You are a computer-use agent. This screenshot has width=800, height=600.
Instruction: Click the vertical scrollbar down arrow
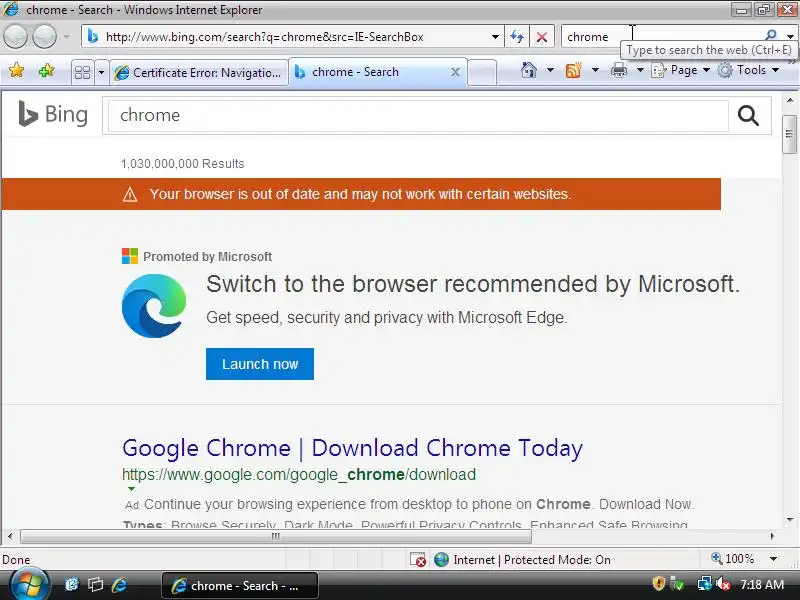(790, 520)
